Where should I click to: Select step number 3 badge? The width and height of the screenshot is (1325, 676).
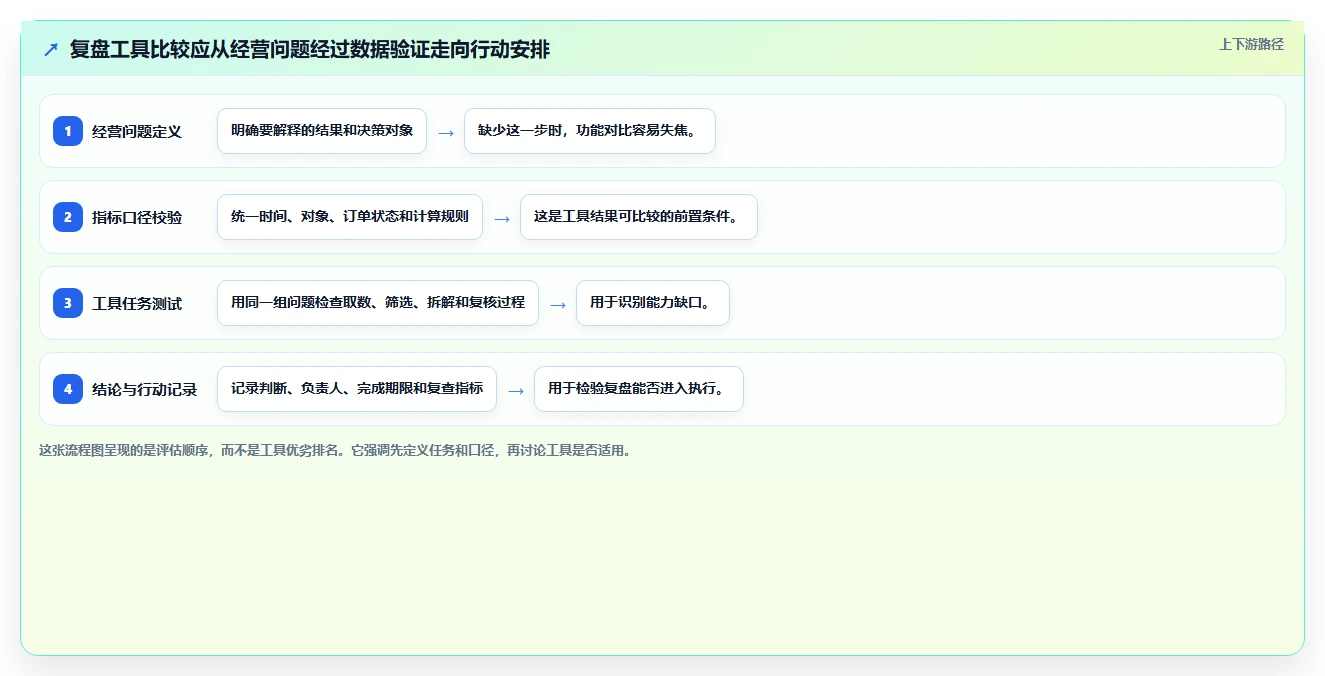click(68, 303)
